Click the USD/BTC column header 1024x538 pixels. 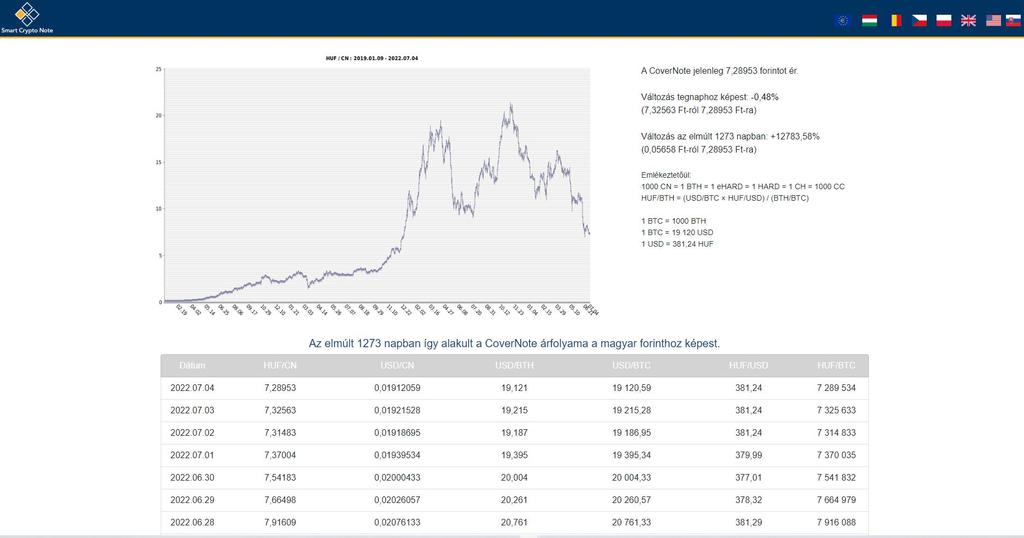point(632,366)
